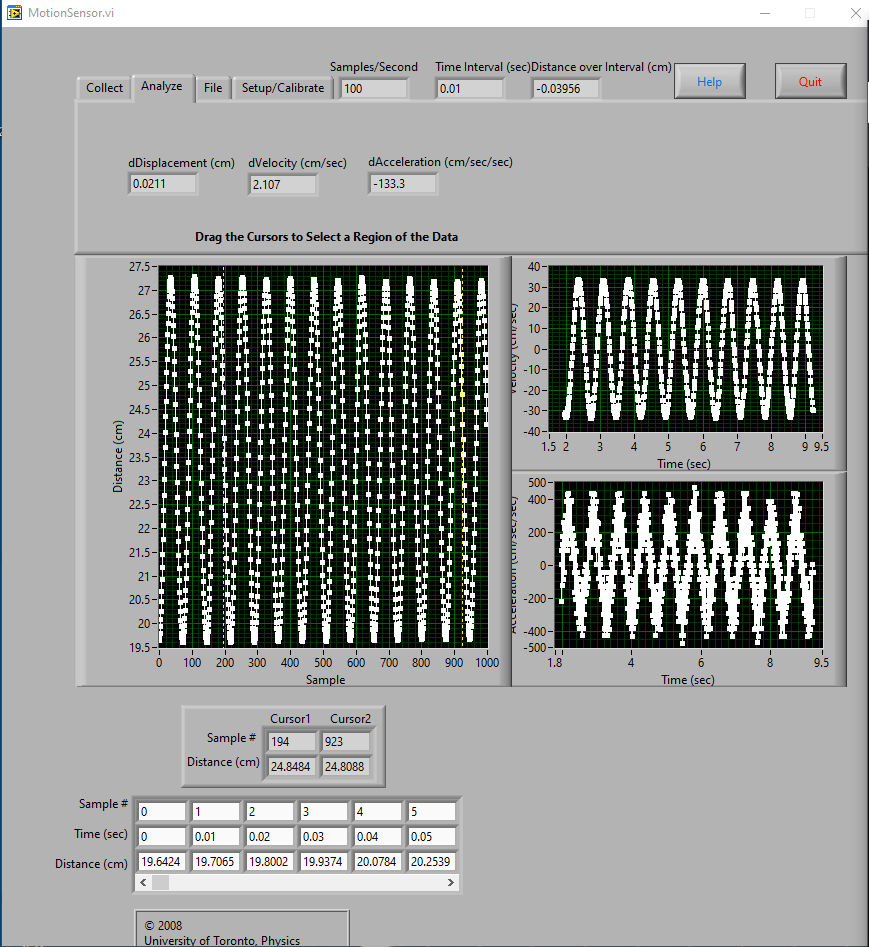Viewport: 869px width, 947px height.
Task: Click Time cell showing 0.03
Action: point(324,836)
